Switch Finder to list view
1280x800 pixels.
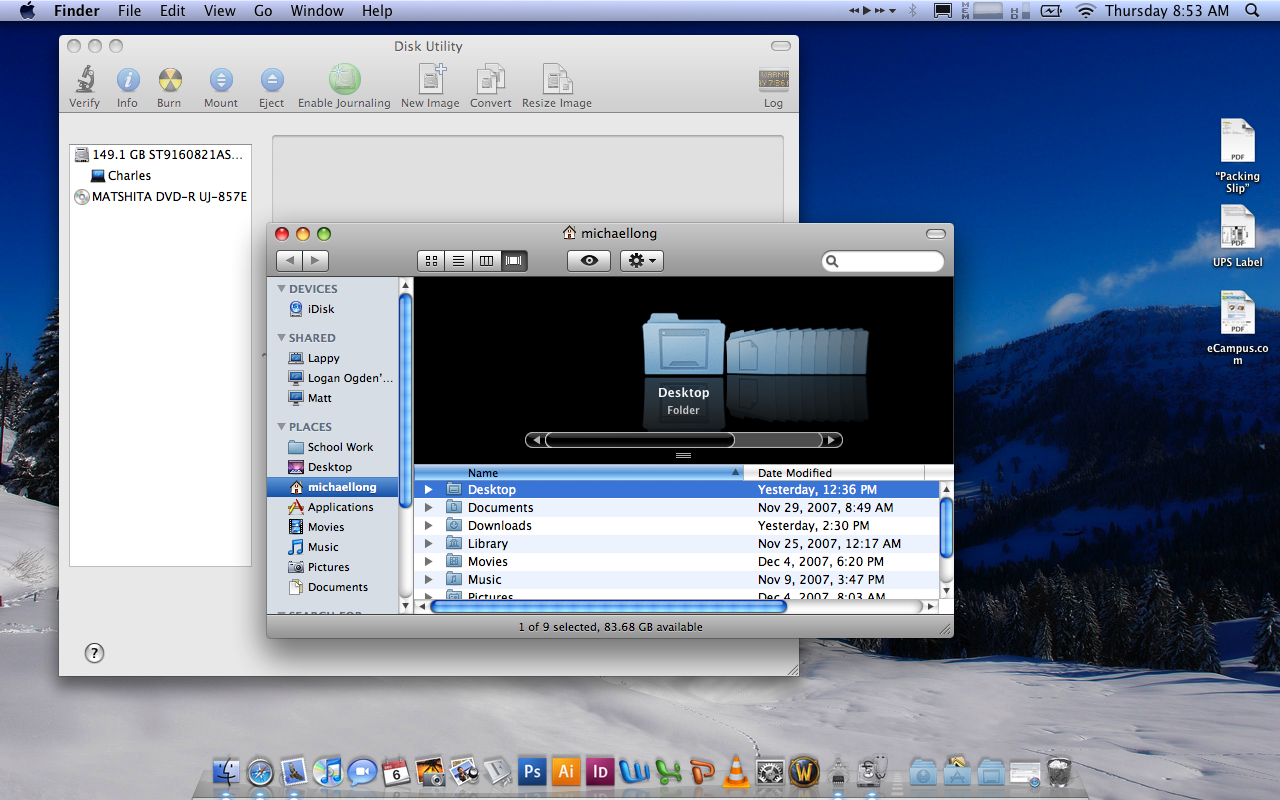click(459, 261)
